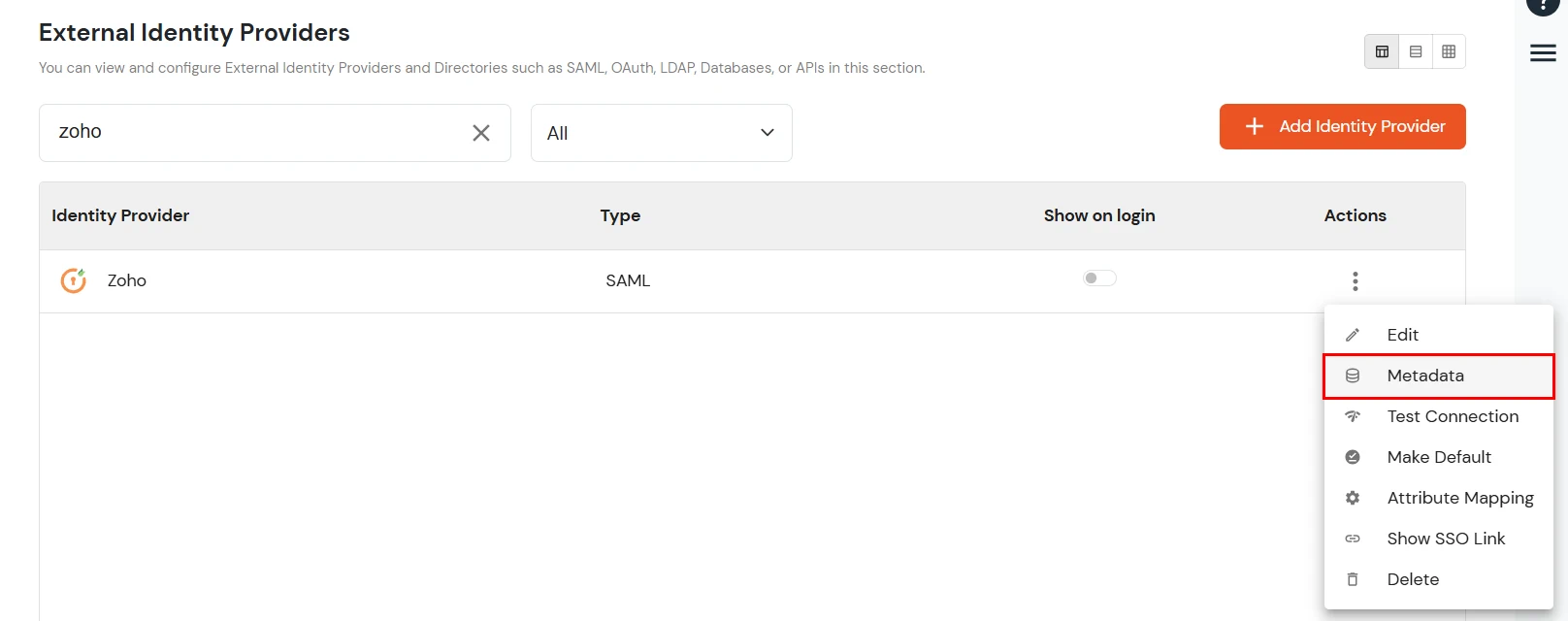This screenshot has width=1568, height=621.
Task: Open the hamburger menu icon
Action: [x=1543, y=52]
